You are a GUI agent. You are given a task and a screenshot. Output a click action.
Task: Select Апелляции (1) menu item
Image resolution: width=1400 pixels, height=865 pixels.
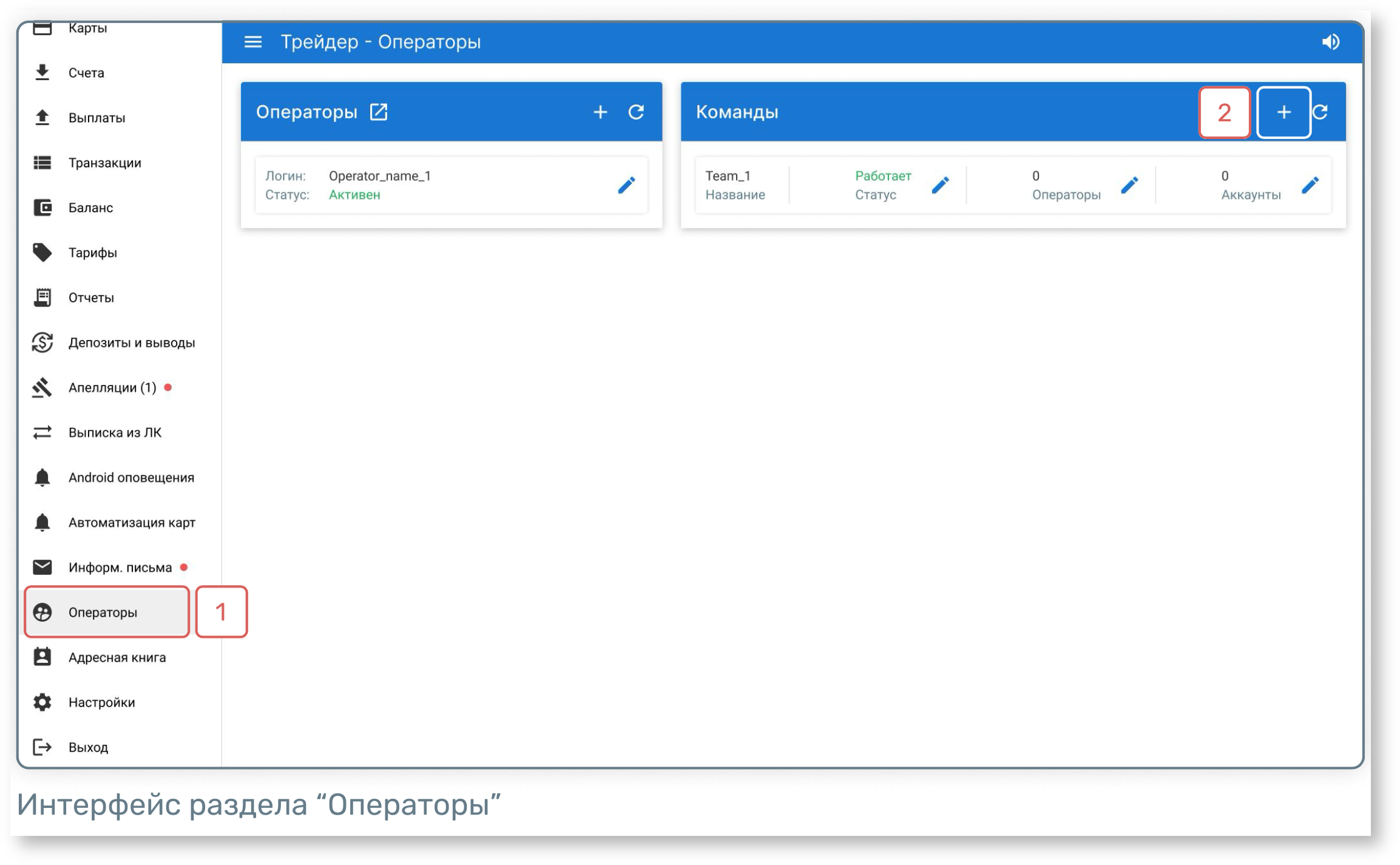(112, 387)
